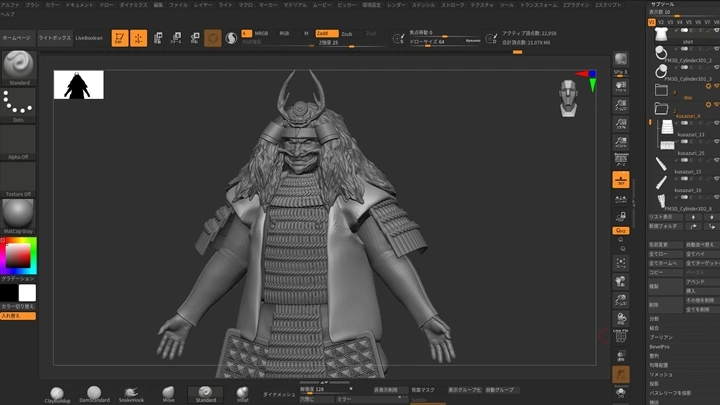
Task: Expand the 結合 section
Action: click(654, 328)
